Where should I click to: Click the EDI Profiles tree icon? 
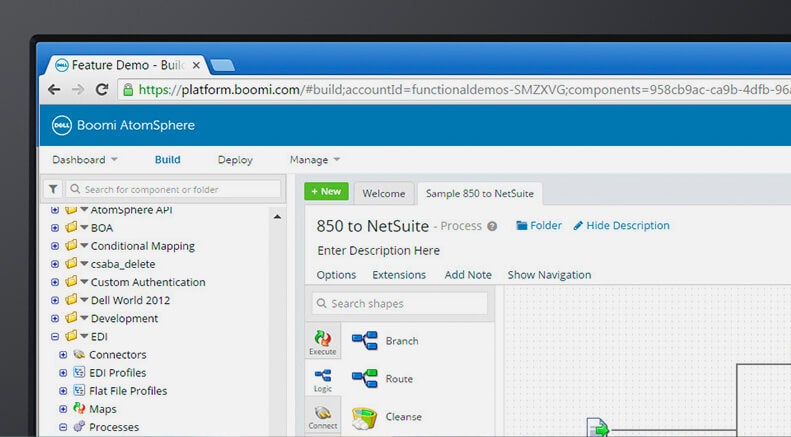pos(79,372)
